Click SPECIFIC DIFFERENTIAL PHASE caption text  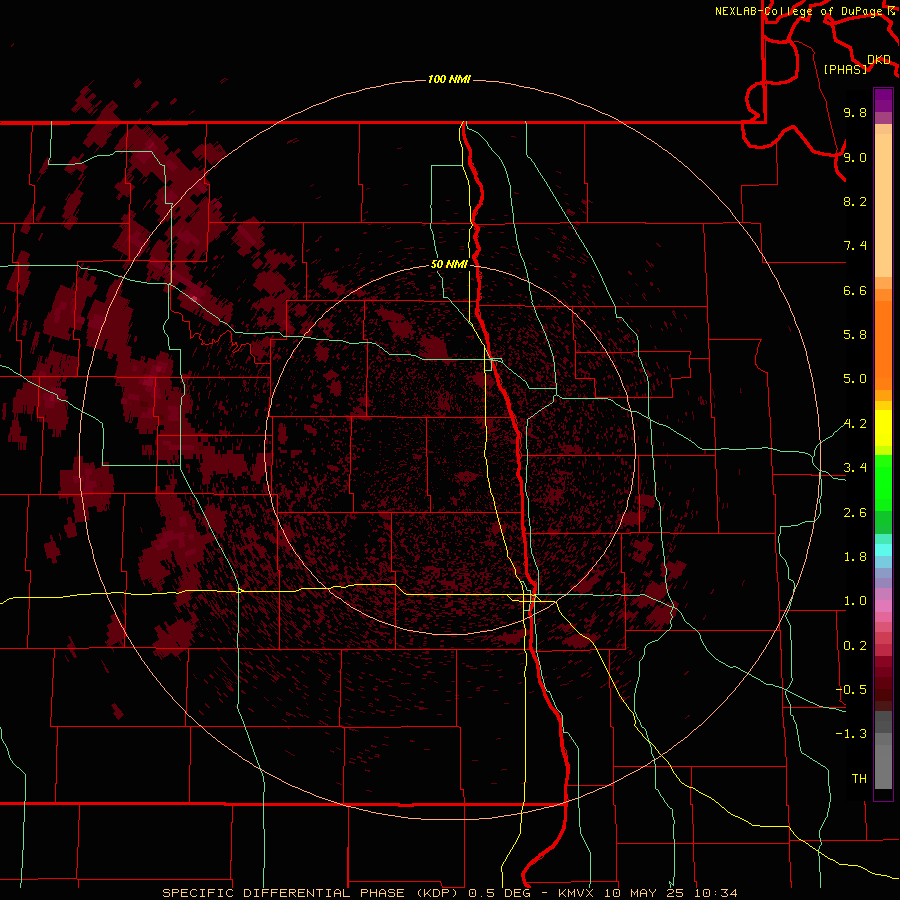285,893
